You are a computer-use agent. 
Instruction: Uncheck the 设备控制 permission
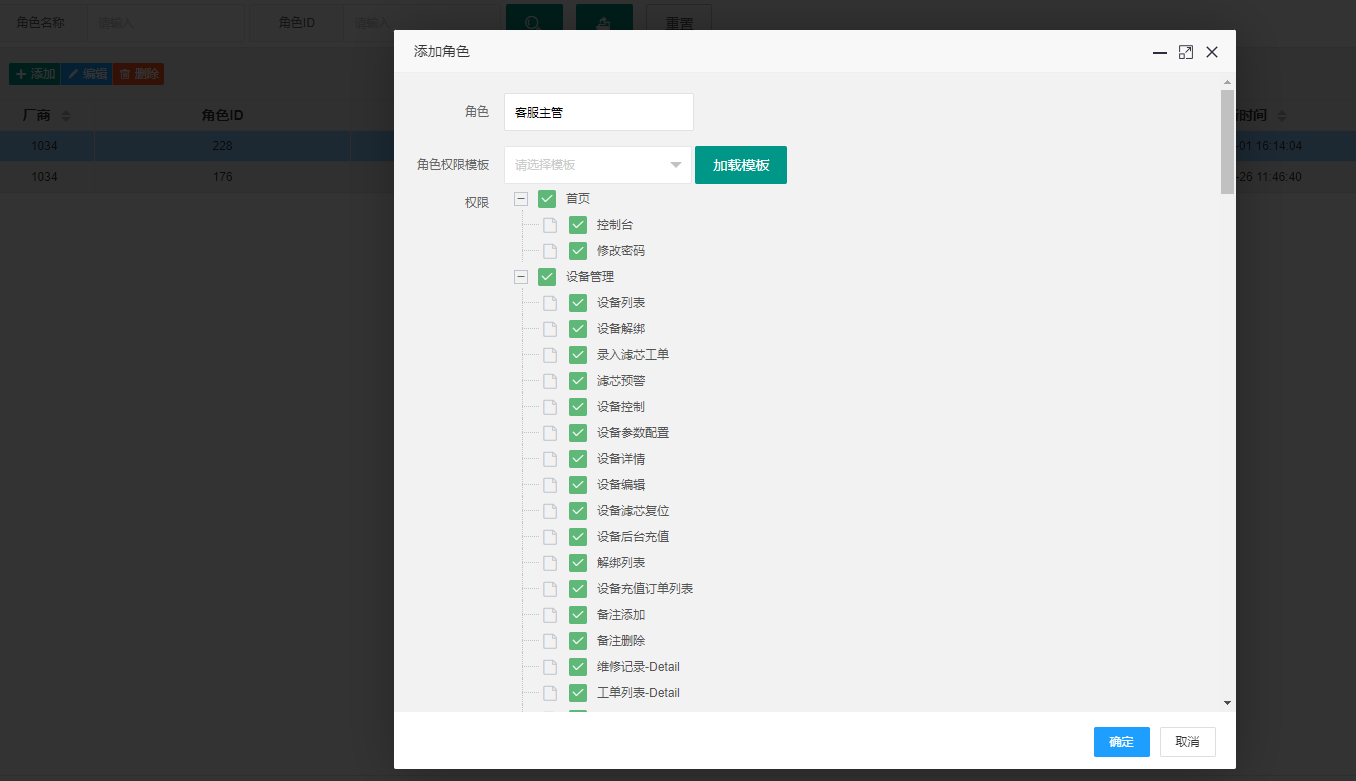[x=578, y=407]
